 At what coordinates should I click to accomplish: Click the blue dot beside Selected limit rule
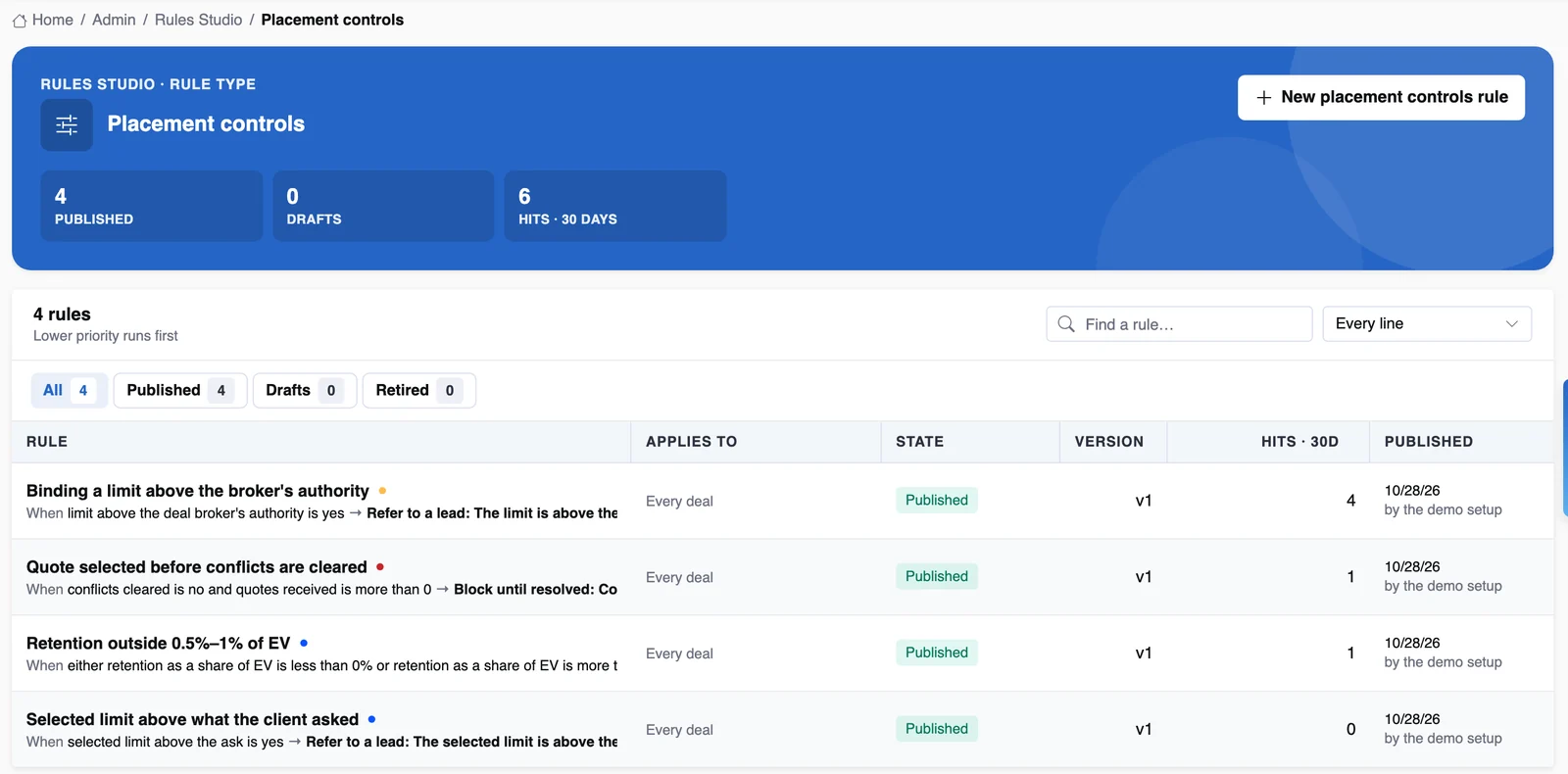tap(371, 719)
